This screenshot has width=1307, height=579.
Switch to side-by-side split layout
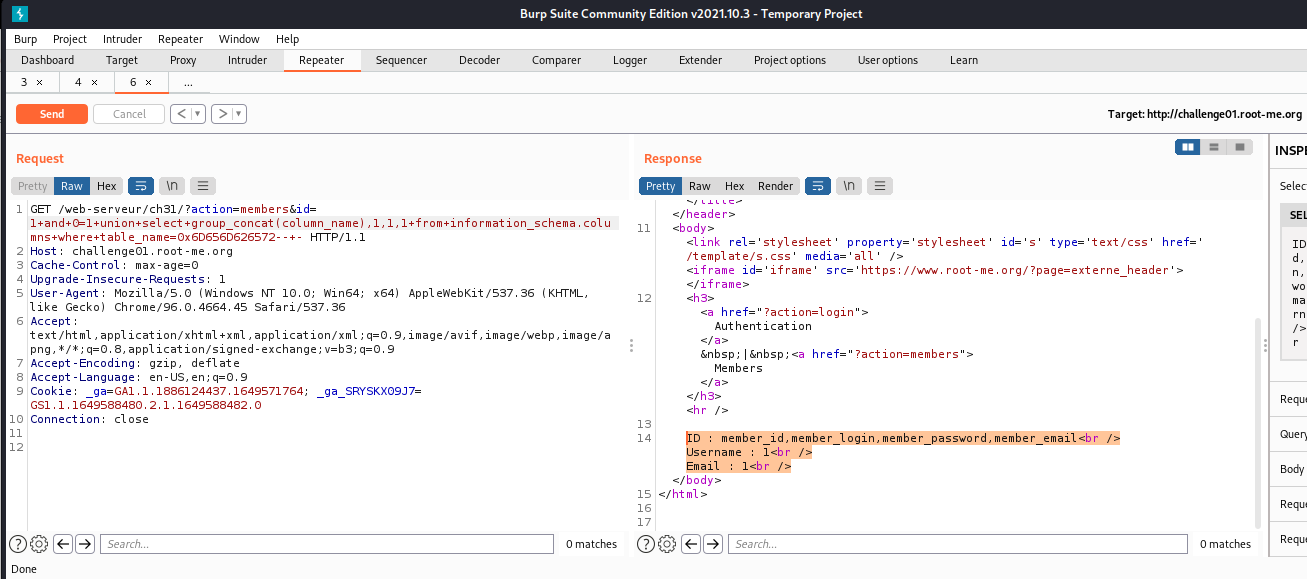1188,147
